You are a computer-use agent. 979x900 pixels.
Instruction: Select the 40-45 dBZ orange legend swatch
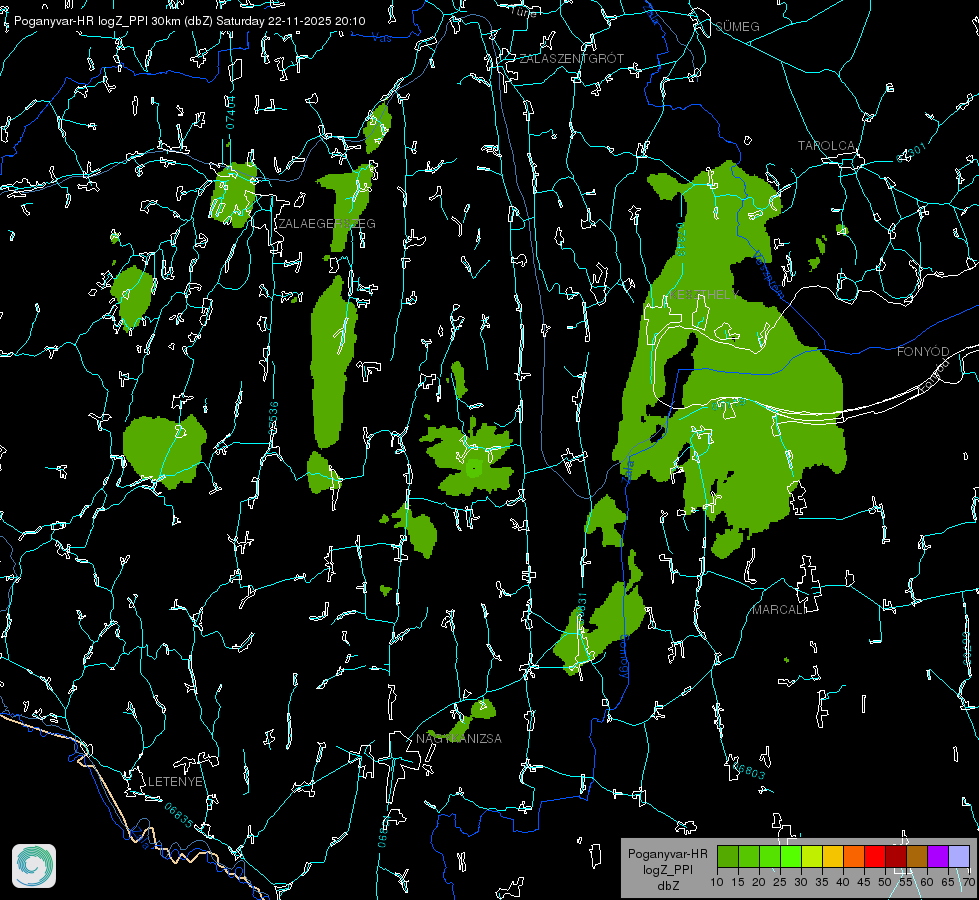coord(854,856)
